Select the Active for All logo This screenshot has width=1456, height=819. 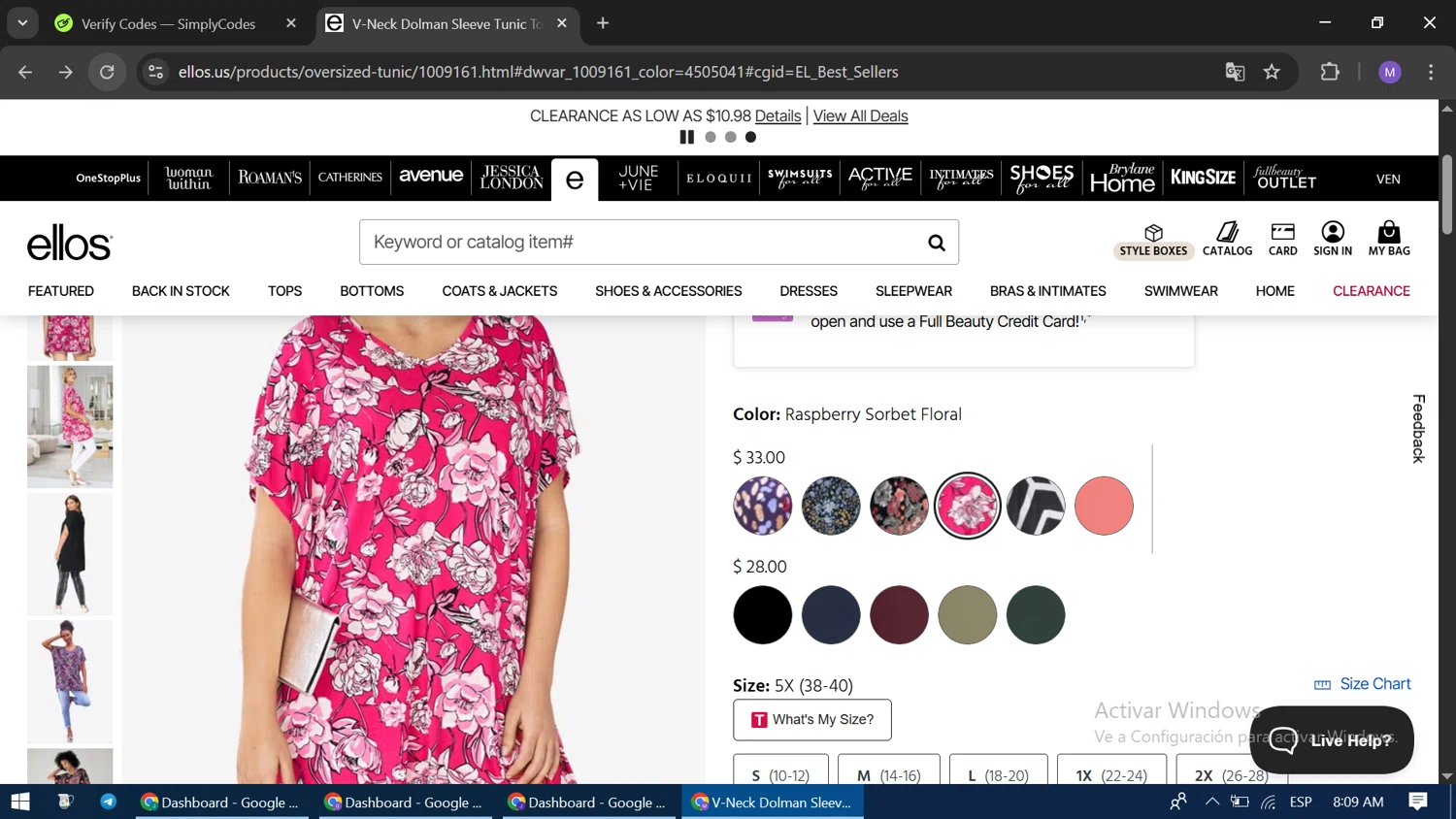point(880,178)
